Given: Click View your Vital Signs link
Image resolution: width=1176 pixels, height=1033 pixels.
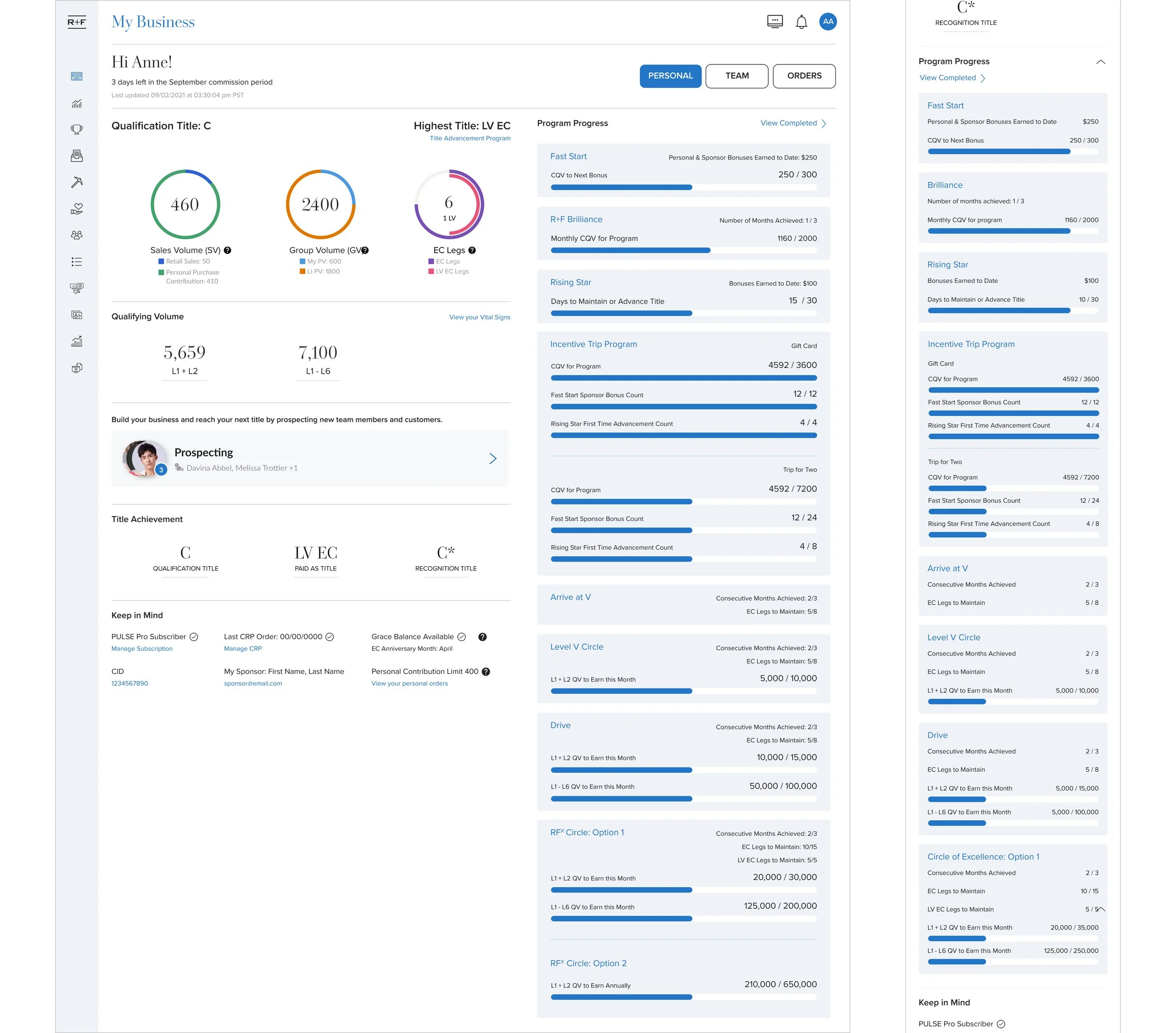Looking at the screenshot, I should pos(479,318).
